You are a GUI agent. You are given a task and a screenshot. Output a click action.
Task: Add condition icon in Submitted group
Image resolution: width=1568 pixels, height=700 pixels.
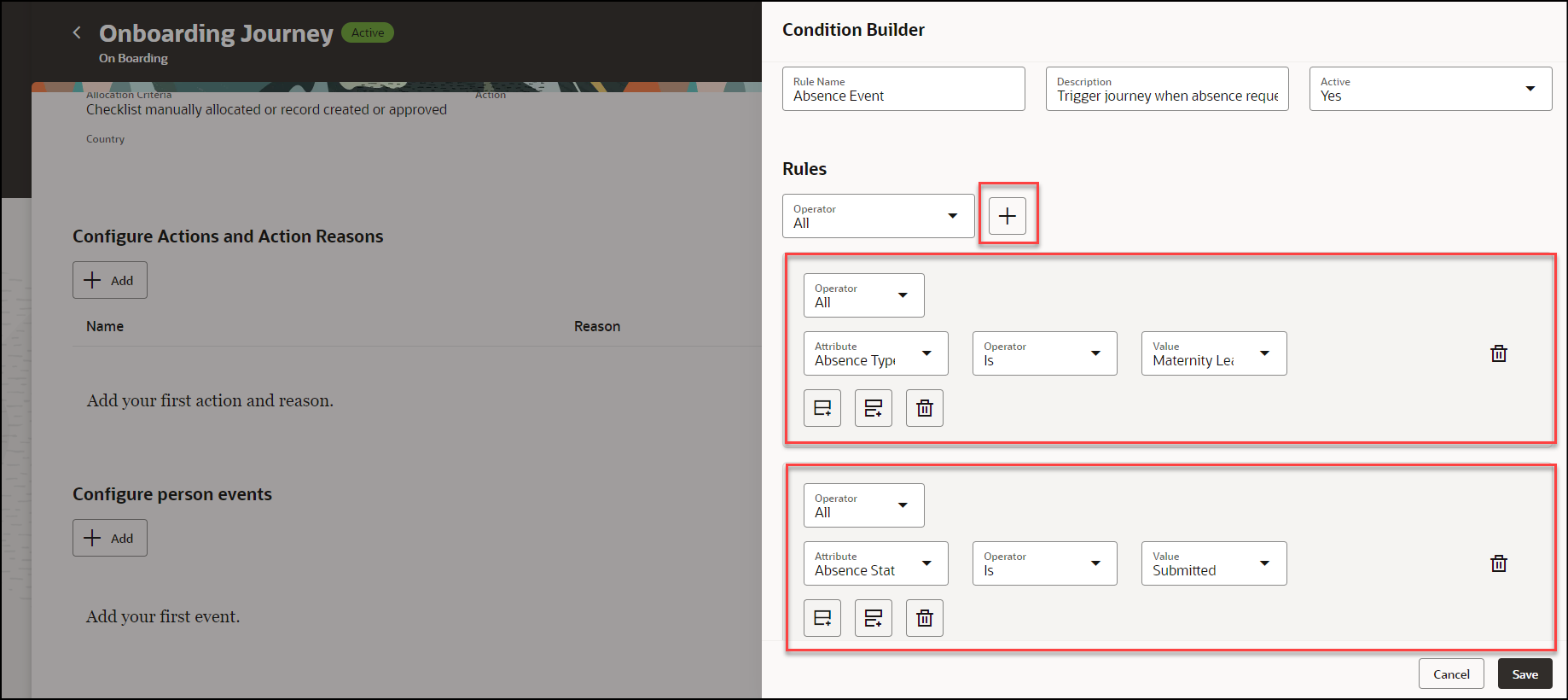tap(822, 618)
